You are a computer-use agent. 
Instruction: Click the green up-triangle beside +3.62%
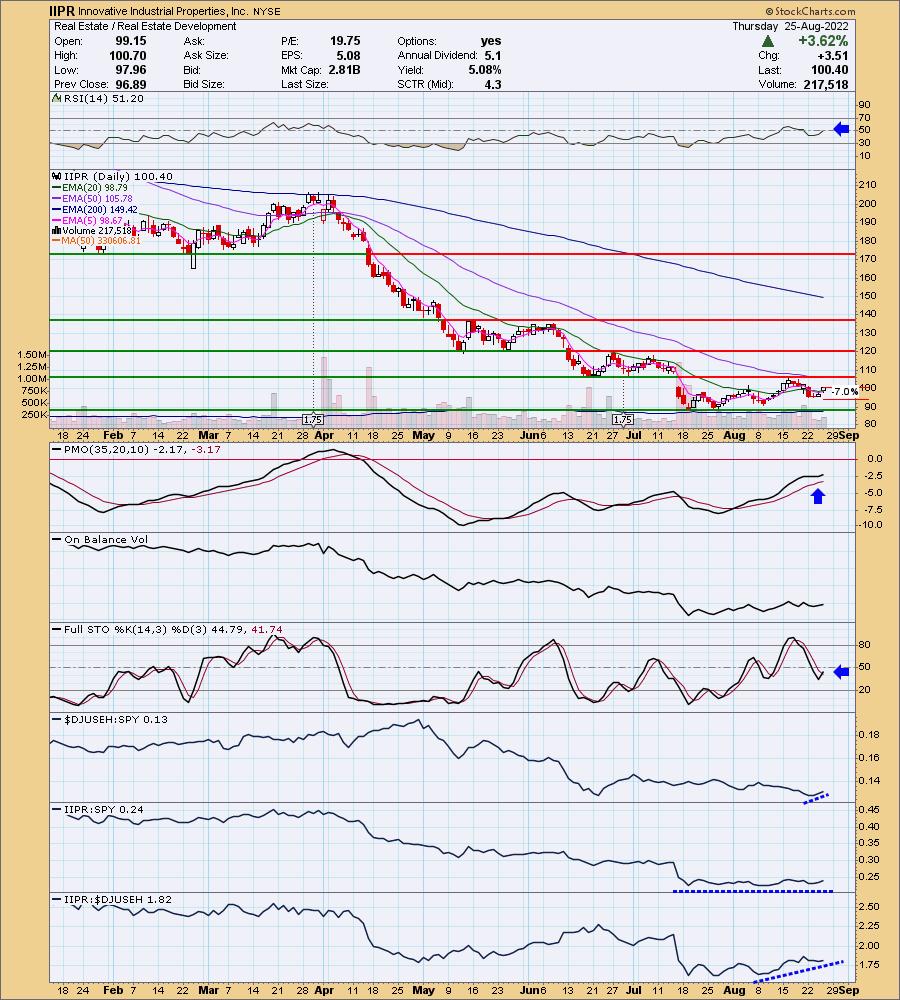768,41
